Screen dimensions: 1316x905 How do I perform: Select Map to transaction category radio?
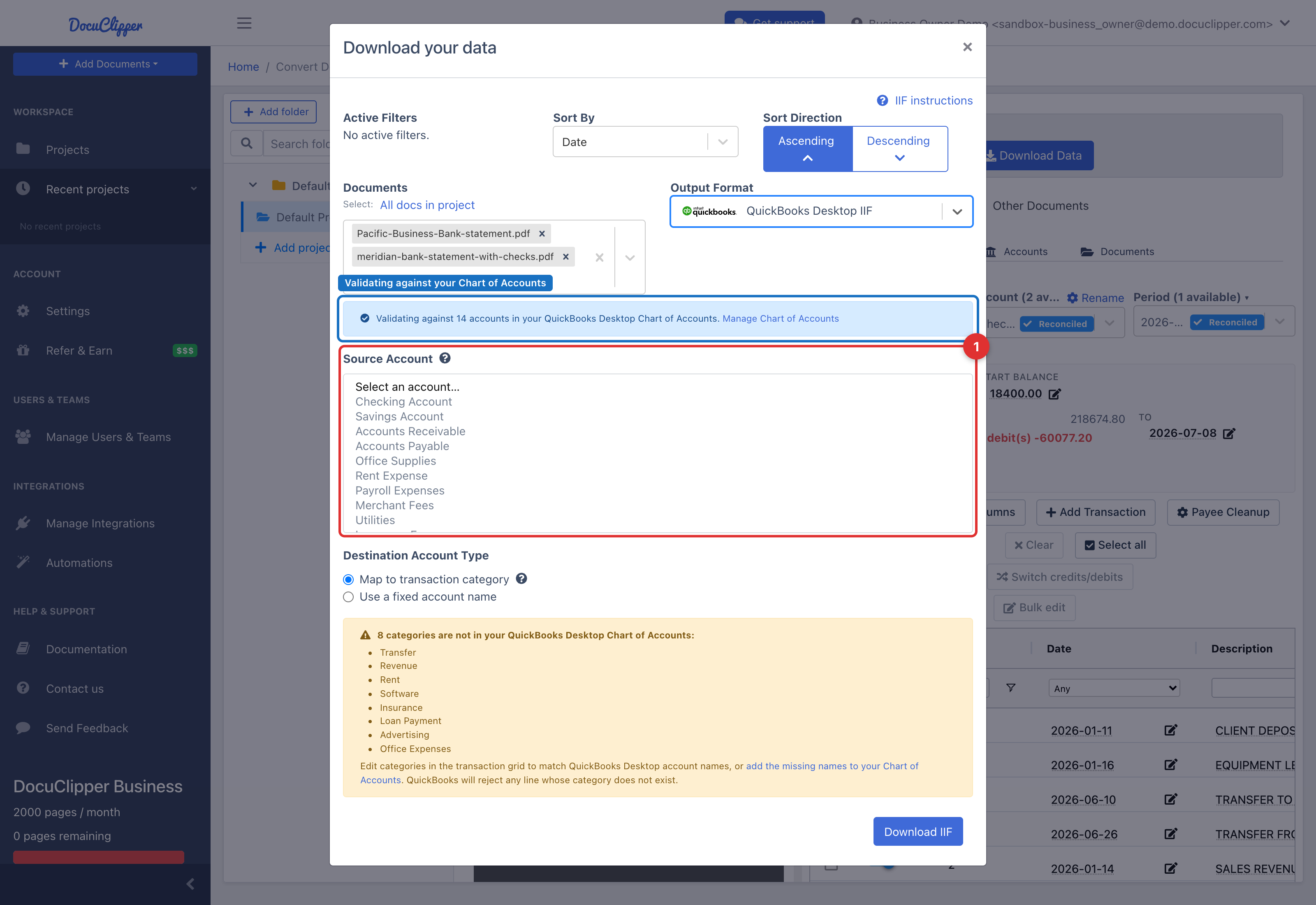click(x=349, y=580)
